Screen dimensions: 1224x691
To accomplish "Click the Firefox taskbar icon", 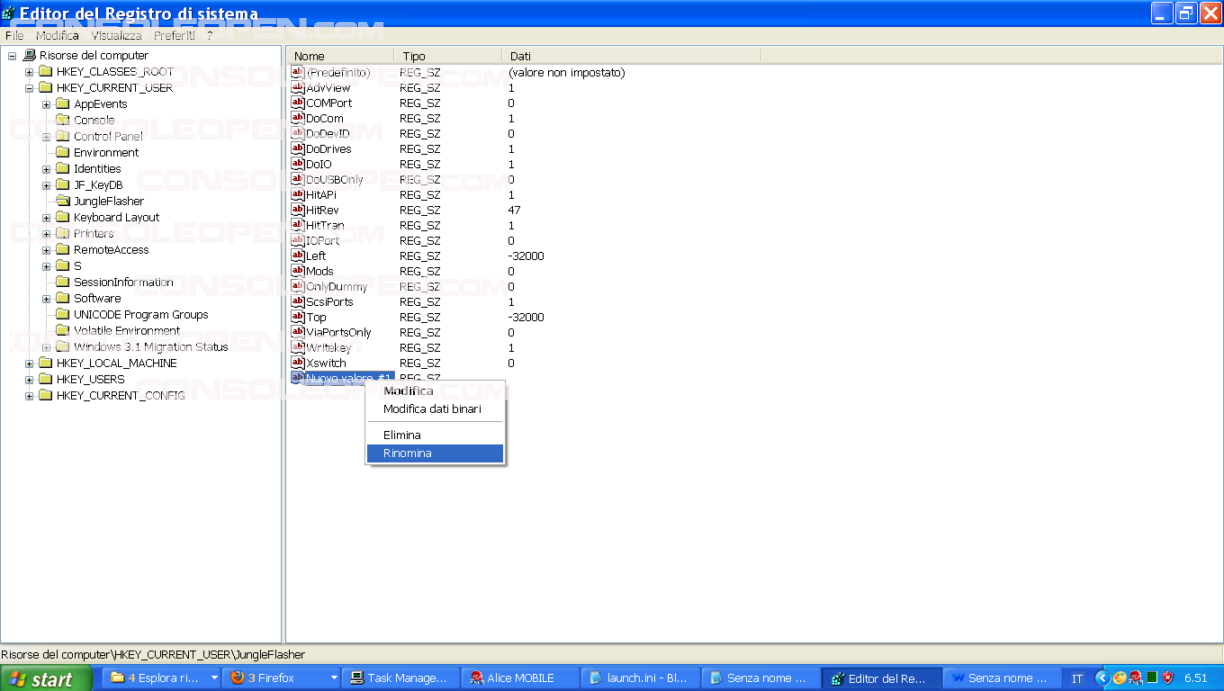I will 238,678.
